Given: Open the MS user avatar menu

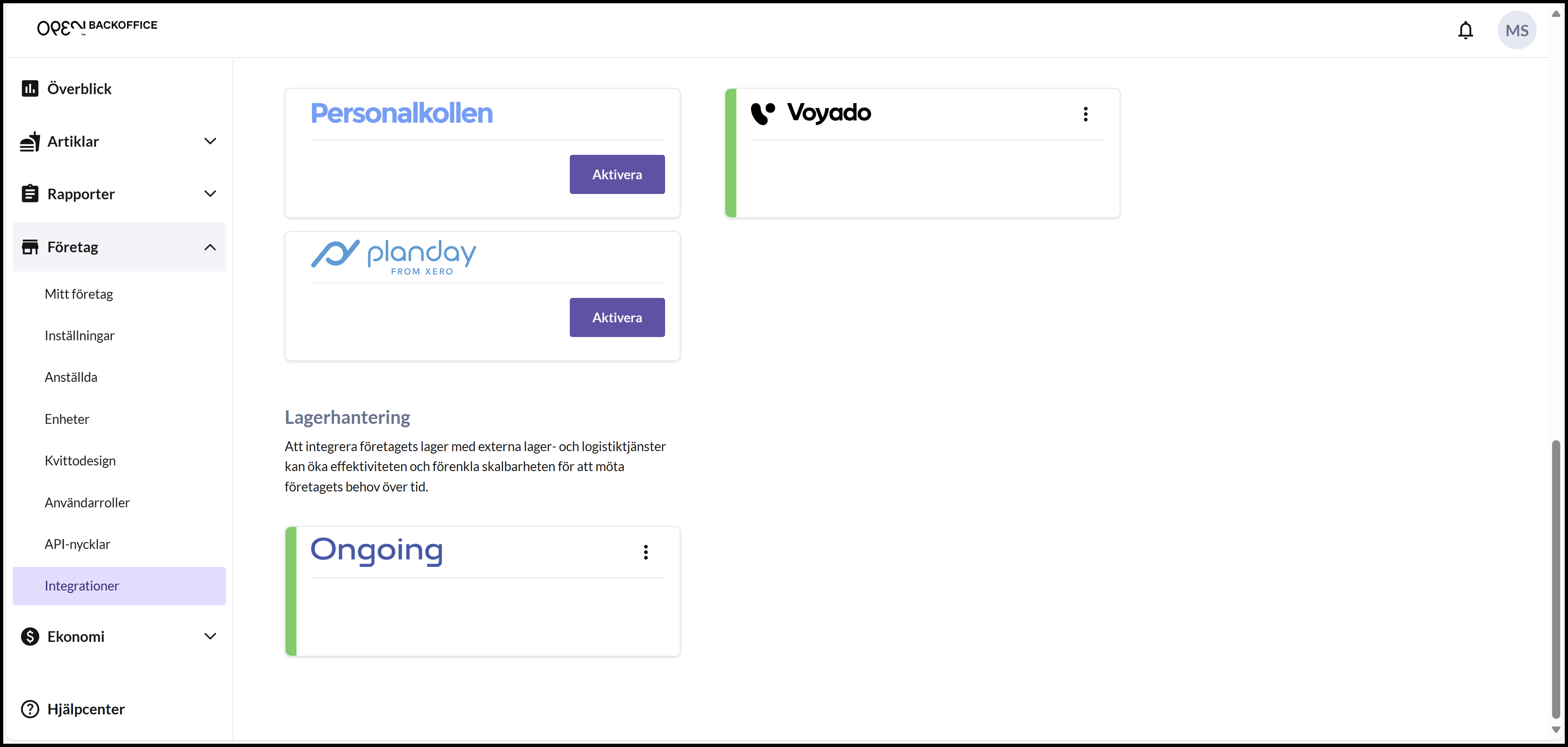Looking at the screenshot, I should click(x=1516, y=30).
